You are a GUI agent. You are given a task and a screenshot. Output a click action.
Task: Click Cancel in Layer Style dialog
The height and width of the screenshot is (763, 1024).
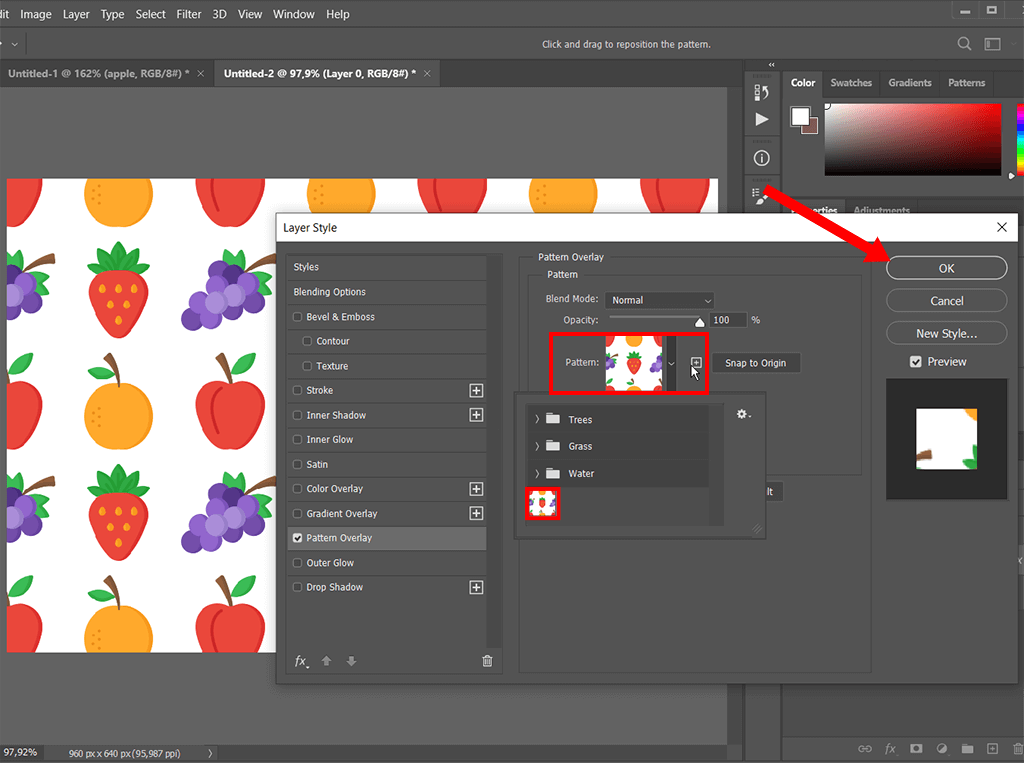pyautogui.click(x=946, y=300)
